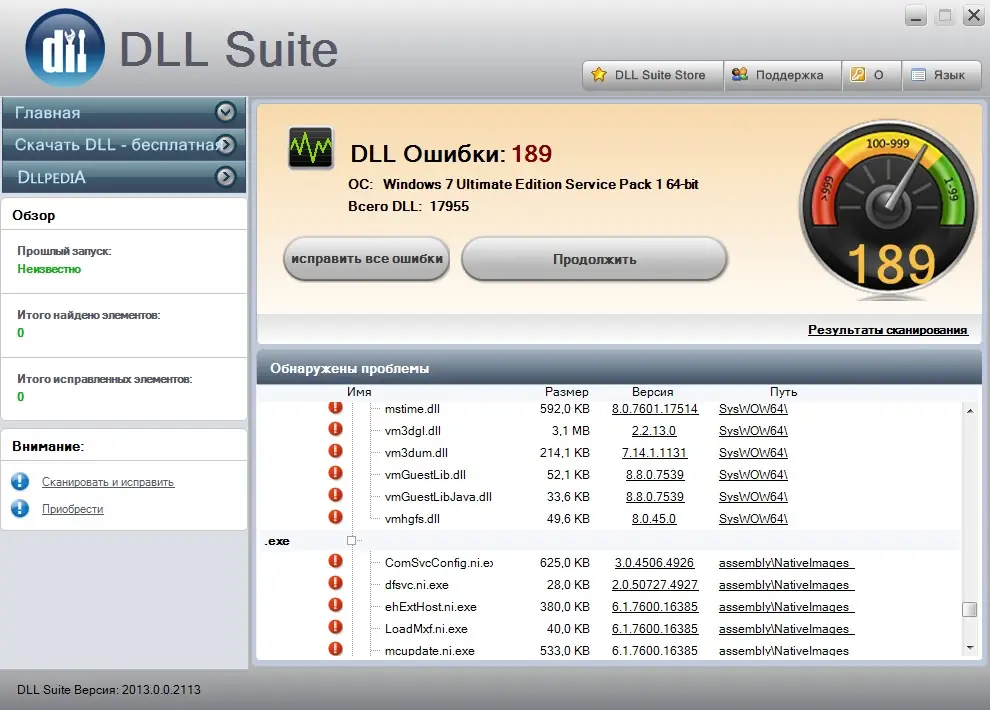Click the red error icon for vm3dgl.dll
The image size is (990, 710).
tap(335, 429)
